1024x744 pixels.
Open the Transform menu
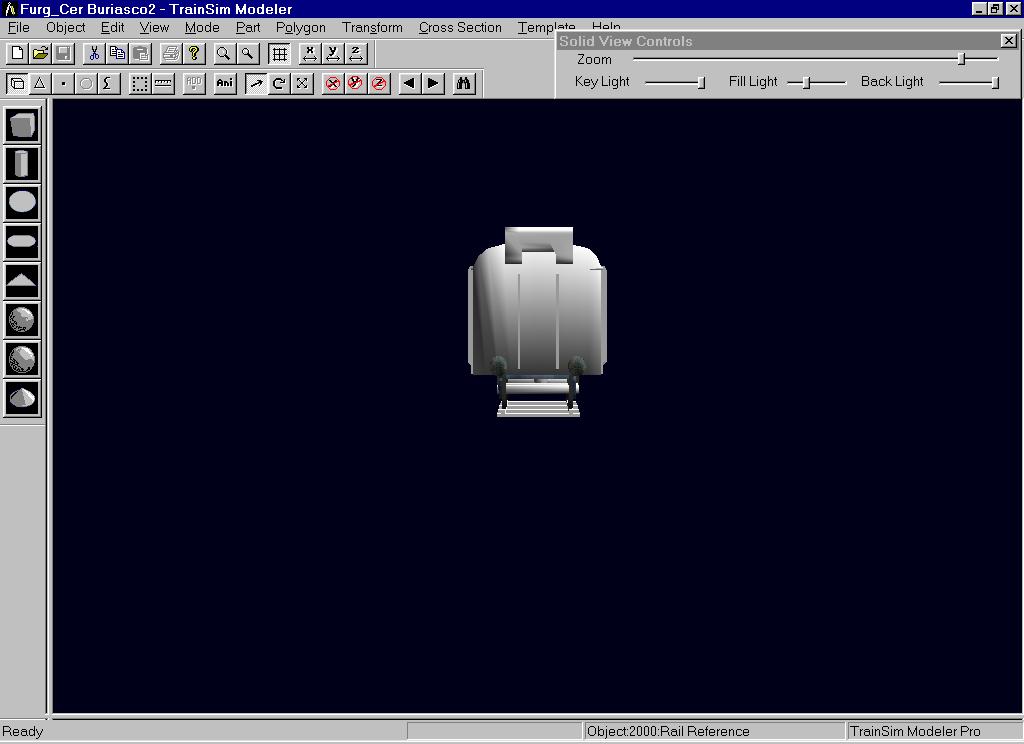(x=372, y=28)
